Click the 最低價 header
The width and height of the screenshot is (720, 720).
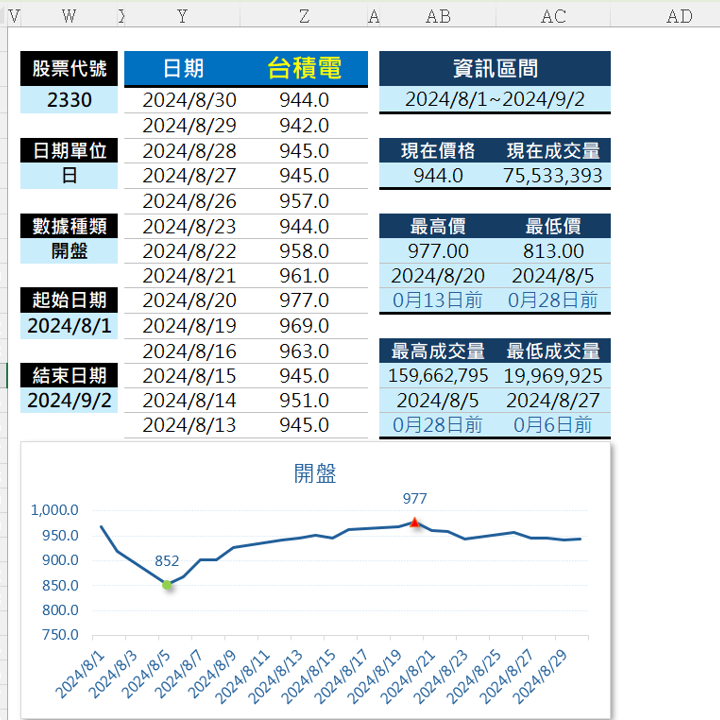pos(553,226)
